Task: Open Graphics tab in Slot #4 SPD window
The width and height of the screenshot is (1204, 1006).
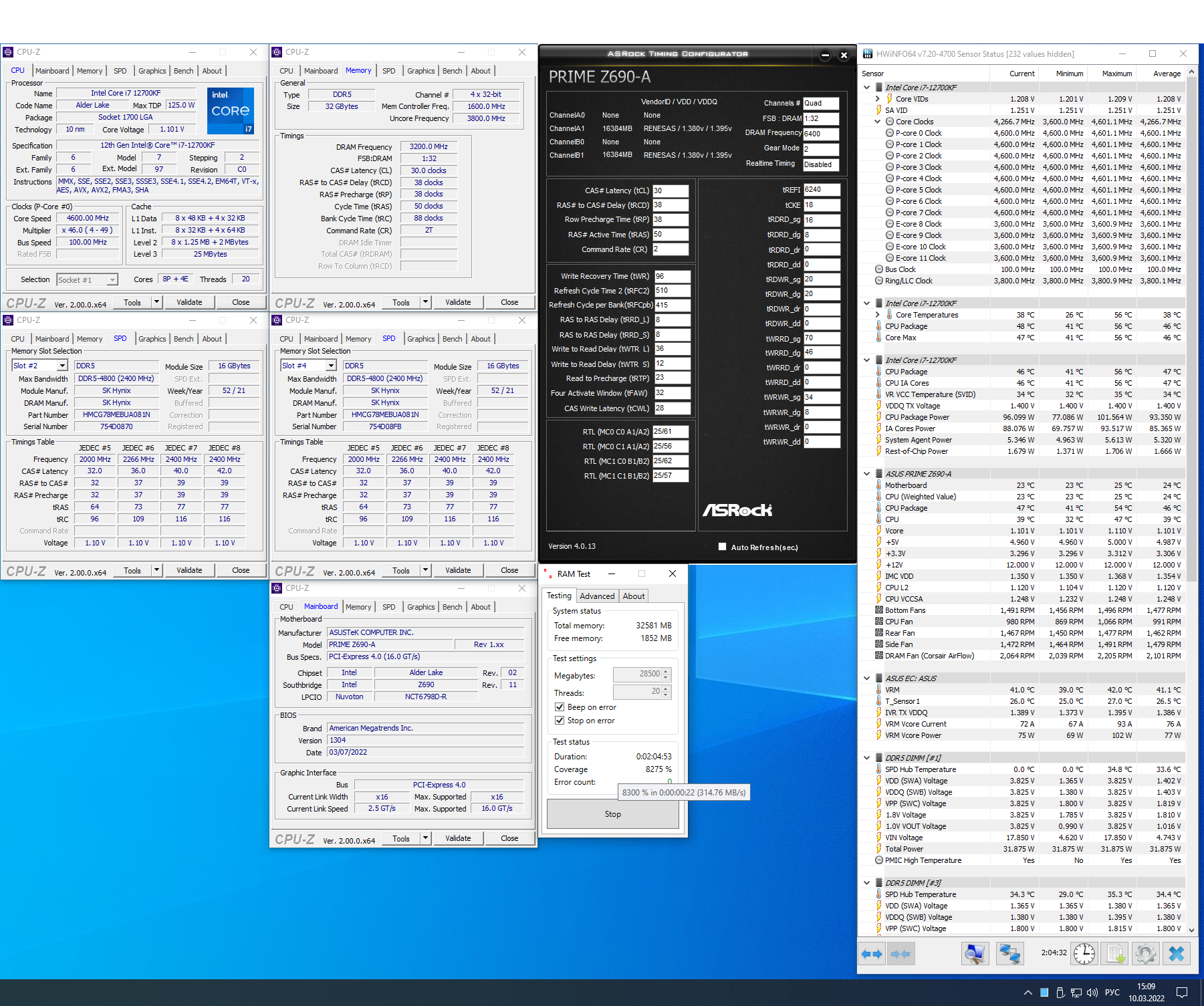Action: [x=421, y=339]
